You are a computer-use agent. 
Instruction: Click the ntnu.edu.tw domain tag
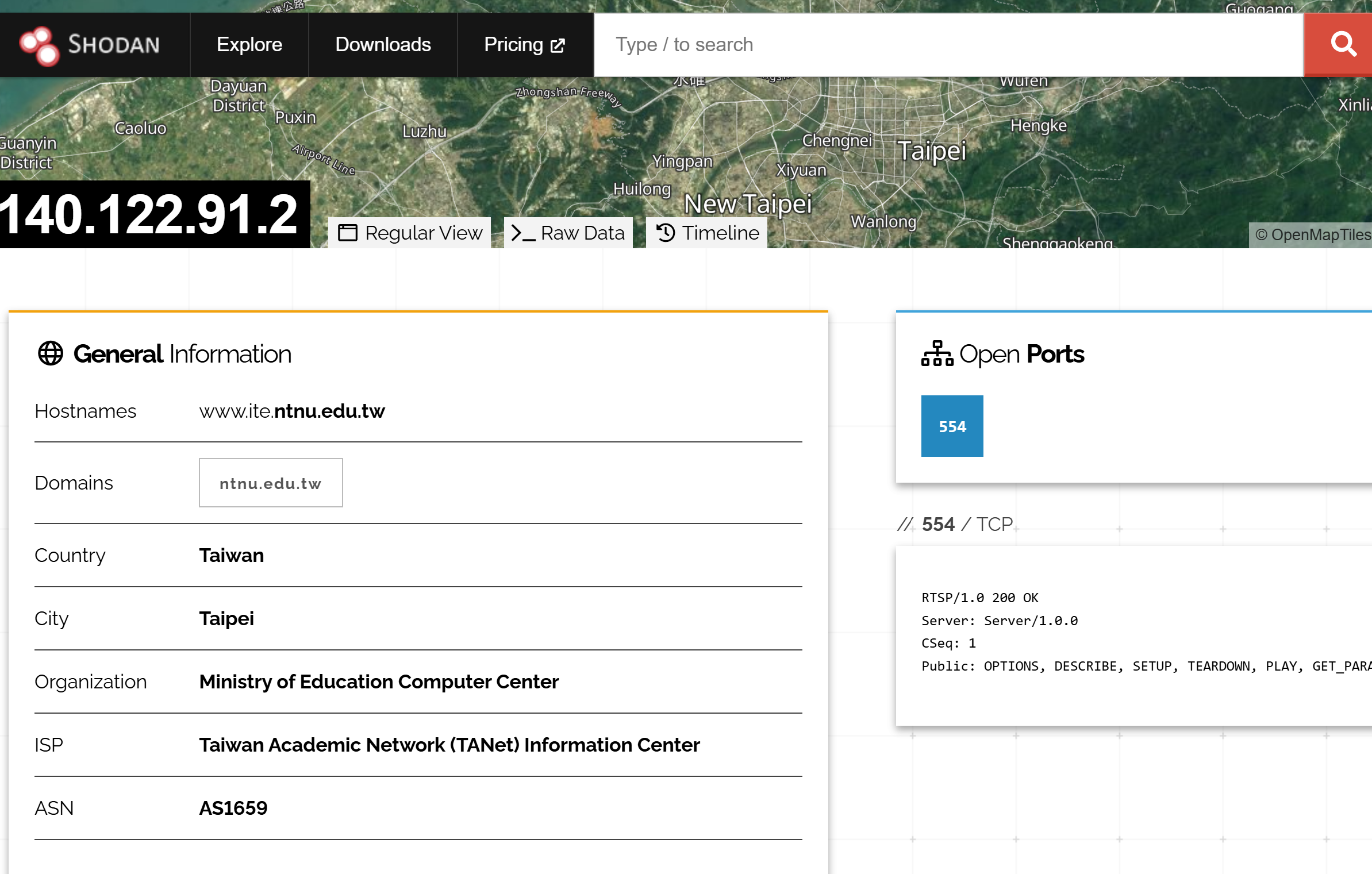(x=271, y=483)
